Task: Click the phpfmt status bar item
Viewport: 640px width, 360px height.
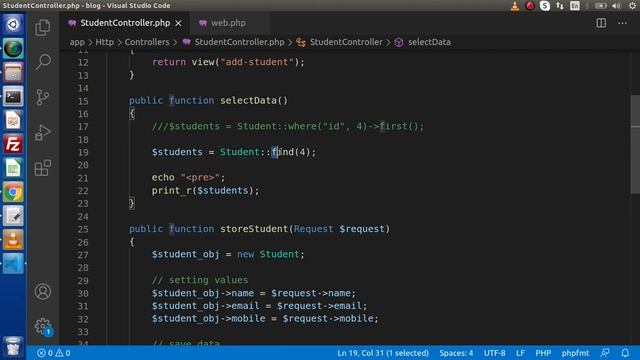Action: (575, 353)
